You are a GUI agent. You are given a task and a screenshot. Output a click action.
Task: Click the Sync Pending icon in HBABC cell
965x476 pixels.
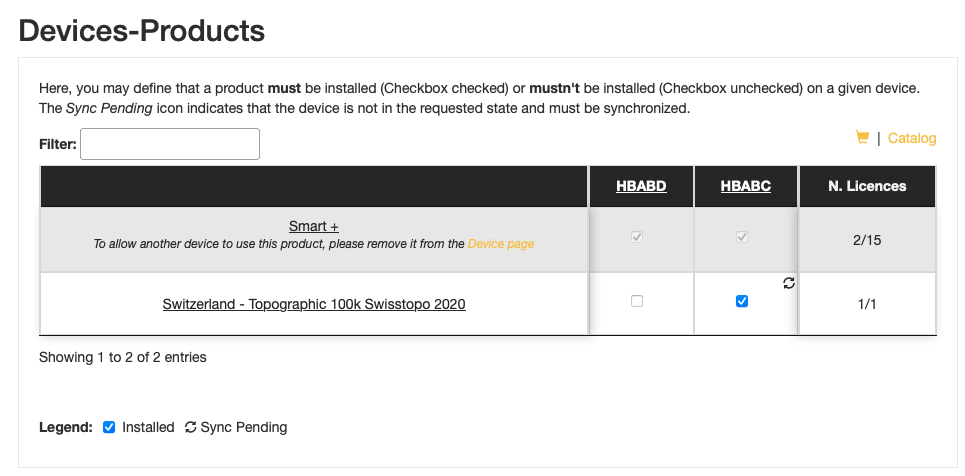tap(788, 283)
